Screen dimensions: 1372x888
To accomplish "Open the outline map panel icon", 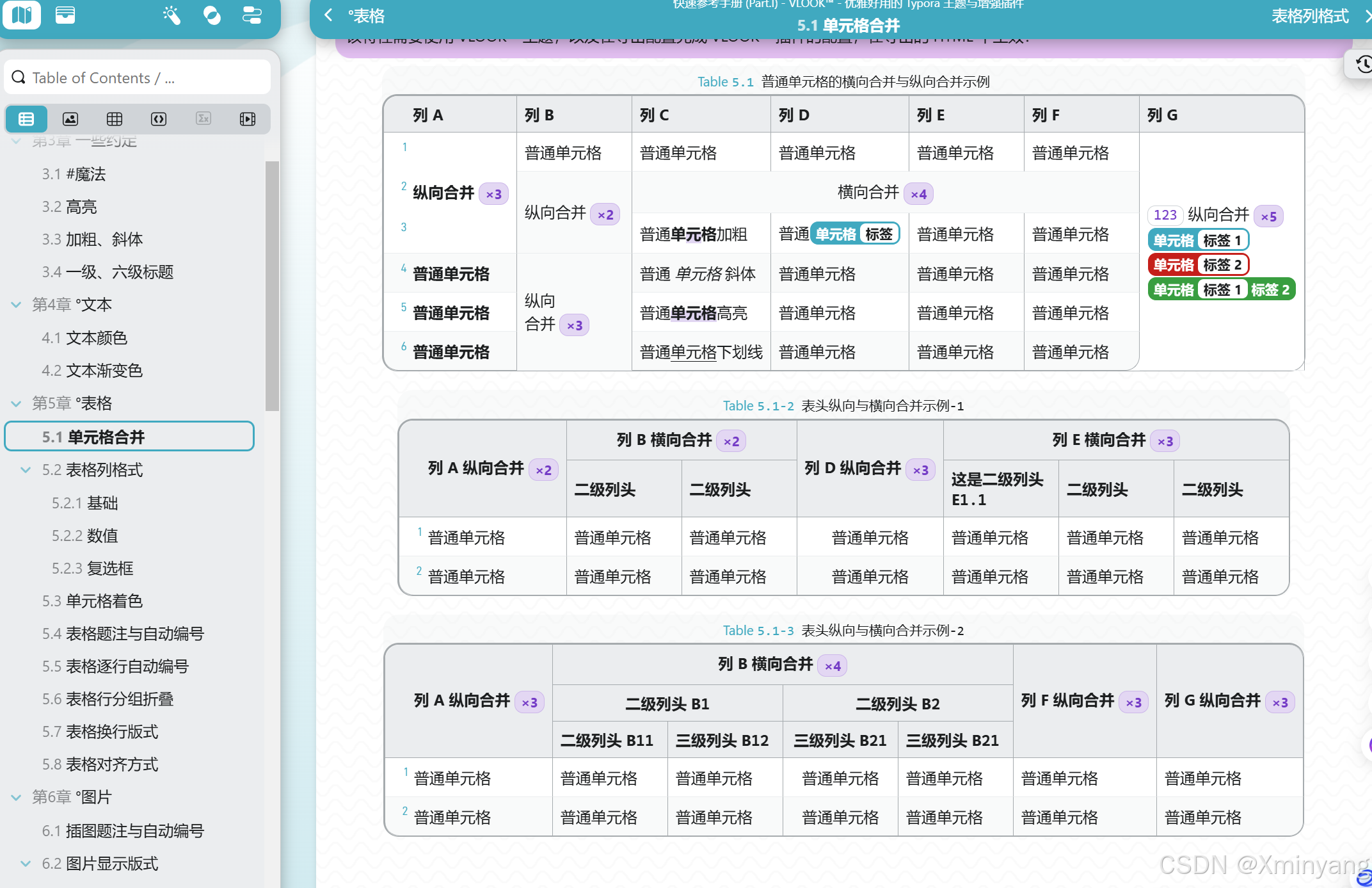I will tap(22, 14).
